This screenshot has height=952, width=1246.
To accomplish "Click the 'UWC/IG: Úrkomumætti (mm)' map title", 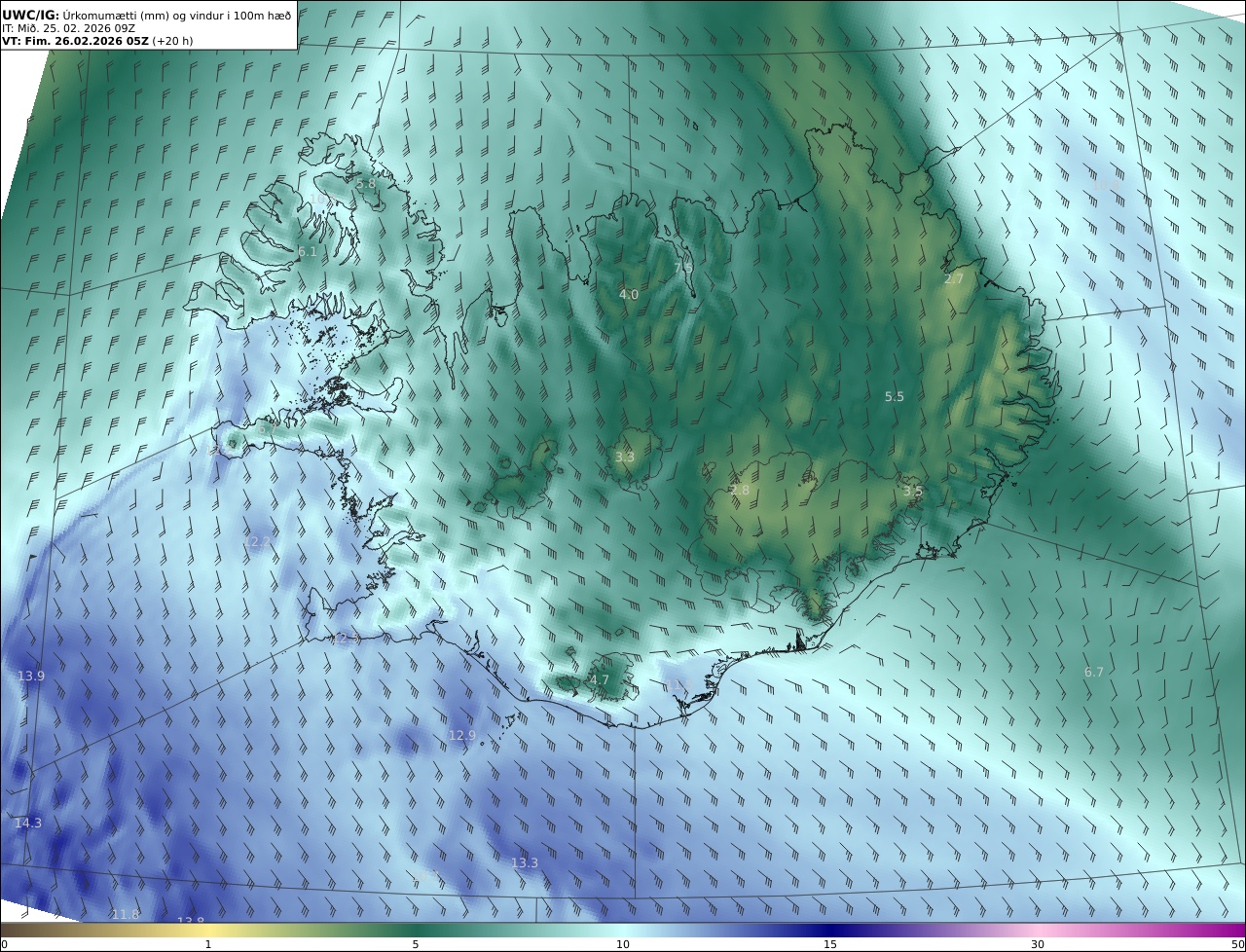I will (x=147, y=15).
